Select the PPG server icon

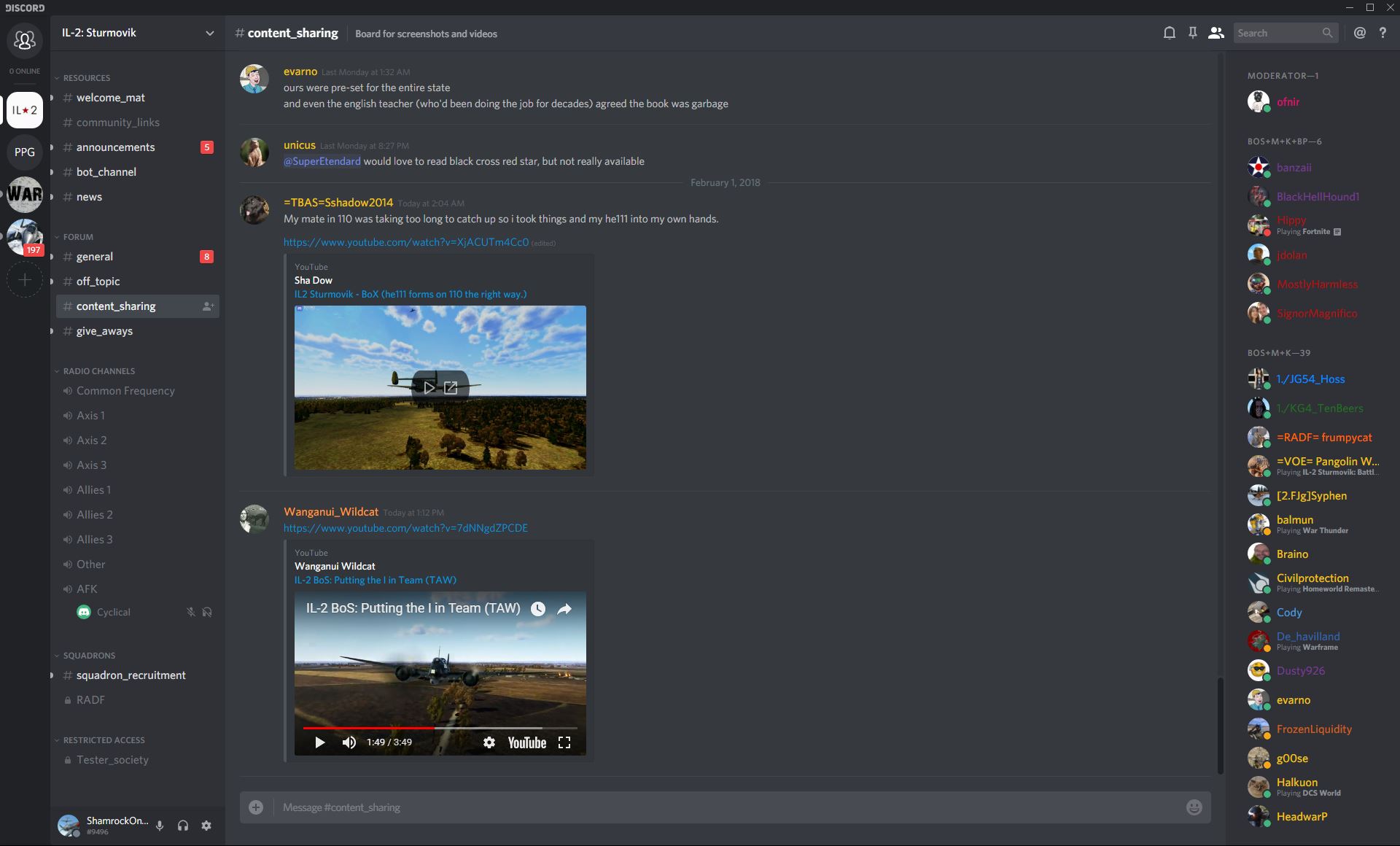(25, 152)
